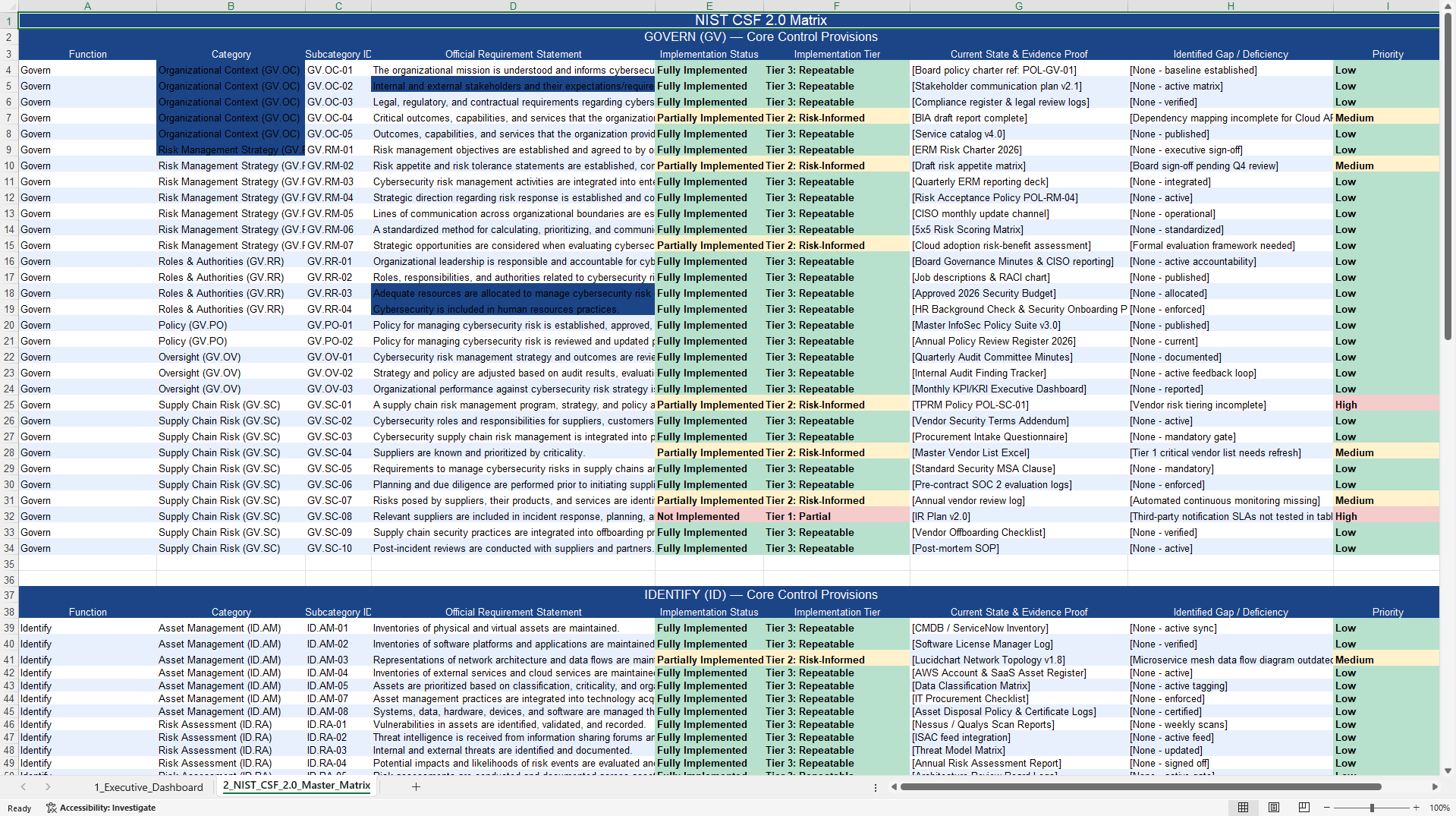Click the vertical scrollbar thumb
Image resolution: width=1456 pixels, height=816 pixels.
coord(1448,175)
